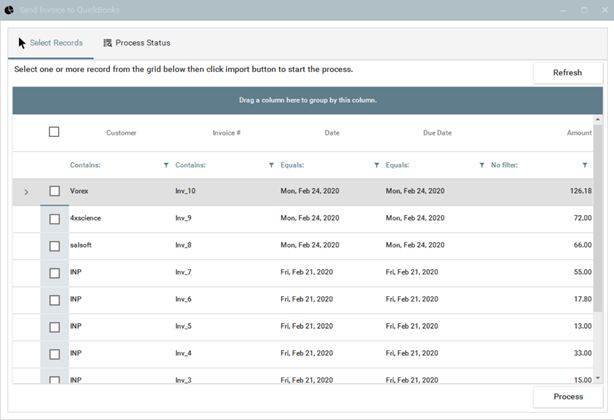Click the Date column filter funnel icon
The image size is (614, 420).
pyautogui.click(x=376, y=165)
